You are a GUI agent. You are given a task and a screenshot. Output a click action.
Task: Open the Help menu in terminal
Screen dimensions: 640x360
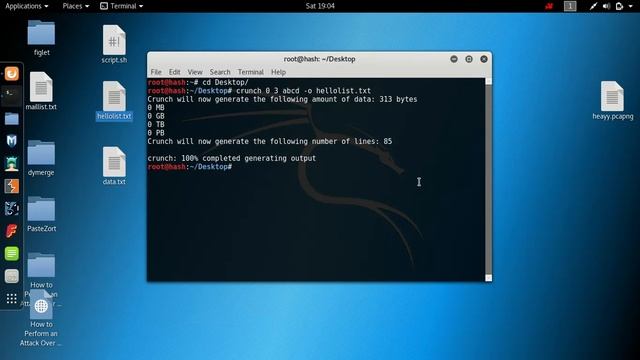pyautogui.click(x=278, y=72)
